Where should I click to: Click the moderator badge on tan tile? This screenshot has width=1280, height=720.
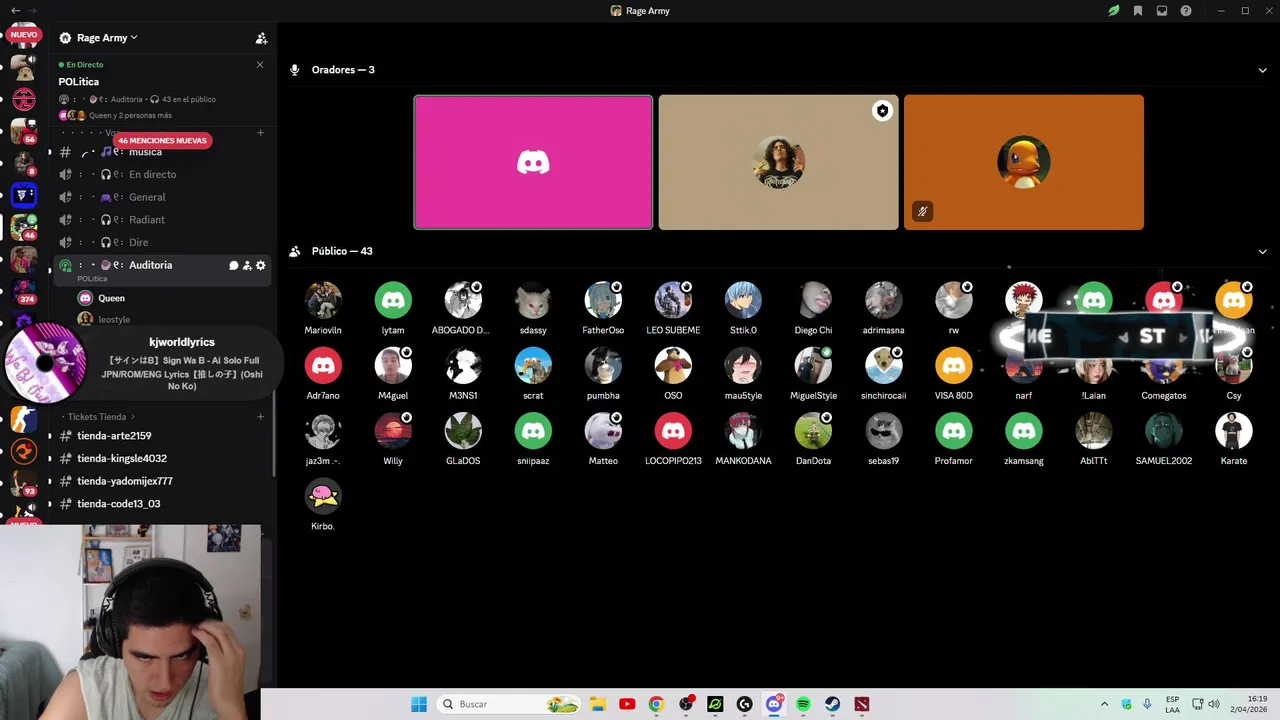coord(882,111)
